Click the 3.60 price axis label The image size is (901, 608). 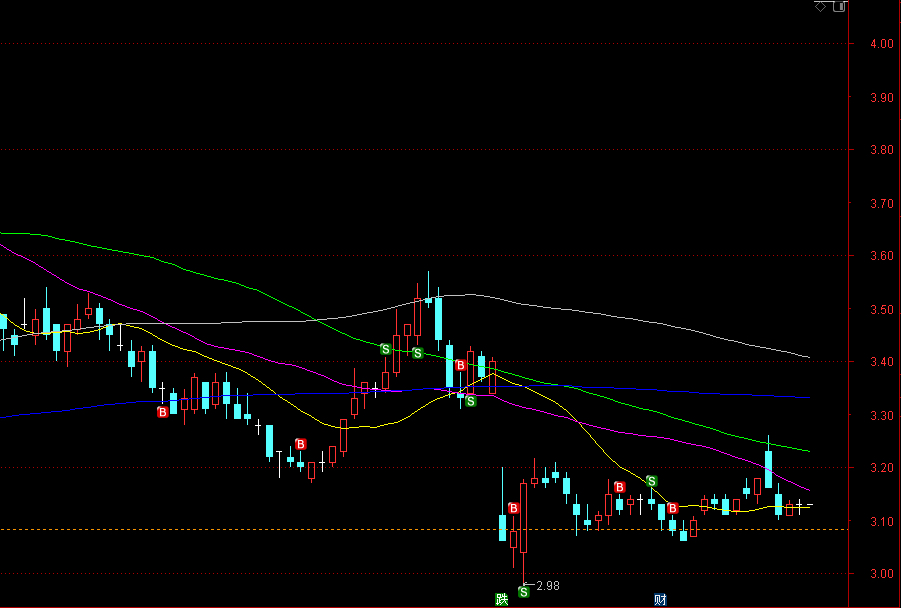(882, 256)
